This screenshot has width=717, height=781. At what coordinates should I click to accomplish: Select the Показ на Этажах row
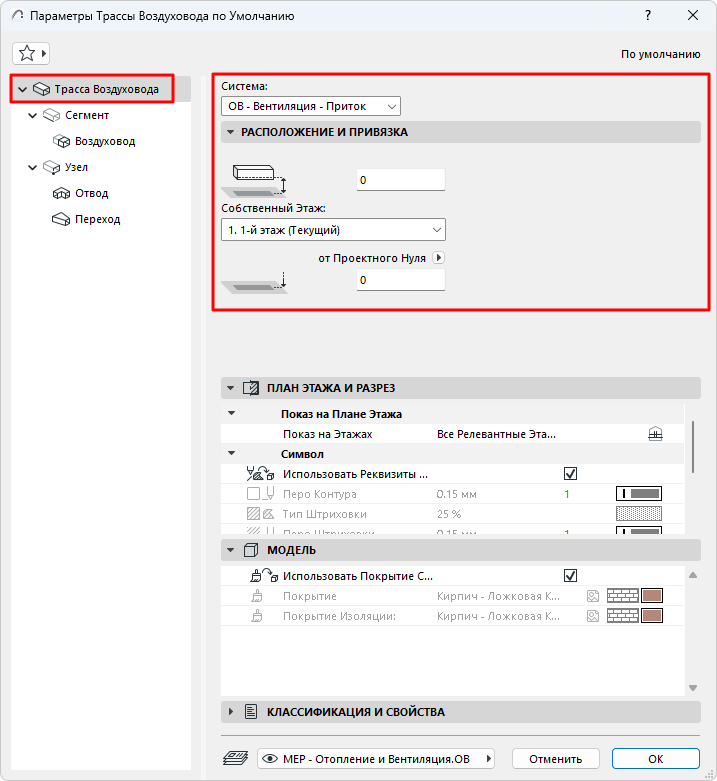click(452, 434)
